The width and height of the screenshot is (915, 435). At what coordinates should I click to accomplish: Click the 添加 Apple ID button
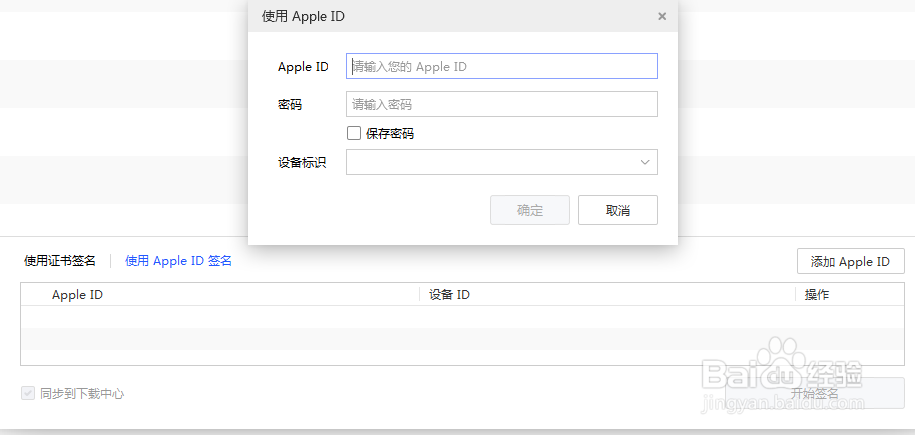(x=851, y=261)
